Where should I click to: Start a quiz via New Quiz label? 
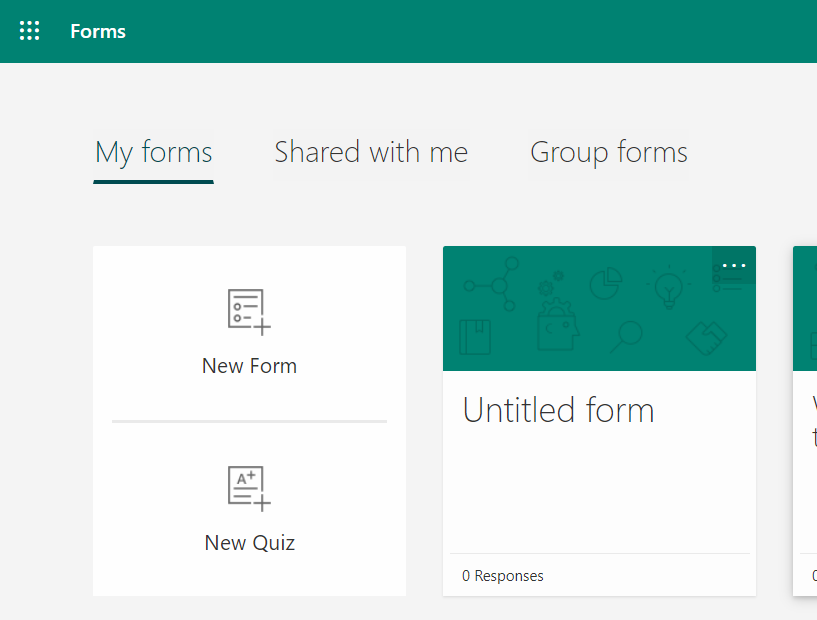pos(249,543)
